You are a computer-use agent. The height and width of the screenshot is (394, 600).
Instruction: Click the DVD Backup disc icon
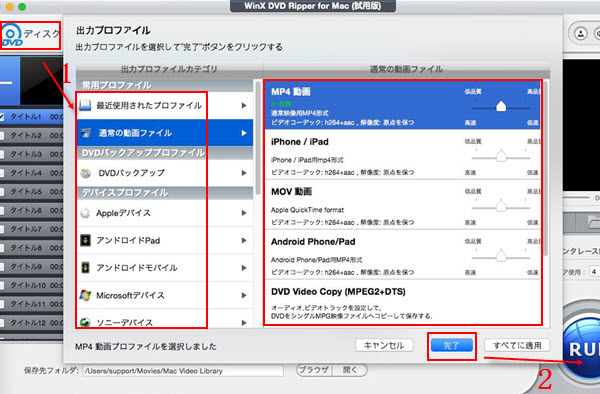pyautogui.click(x=86, y=173)
